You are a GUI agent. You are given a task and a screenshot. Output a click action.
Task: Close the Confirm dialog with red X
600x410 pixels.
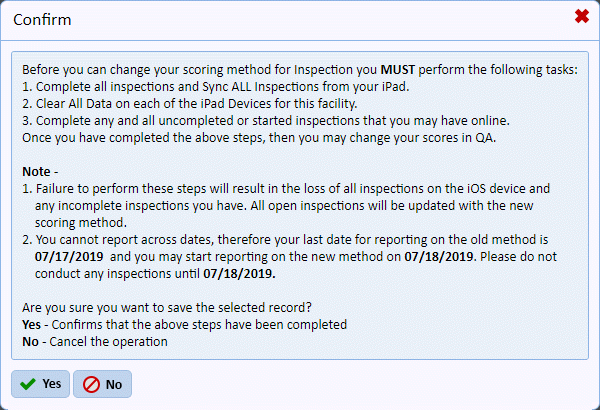[582, 16]
